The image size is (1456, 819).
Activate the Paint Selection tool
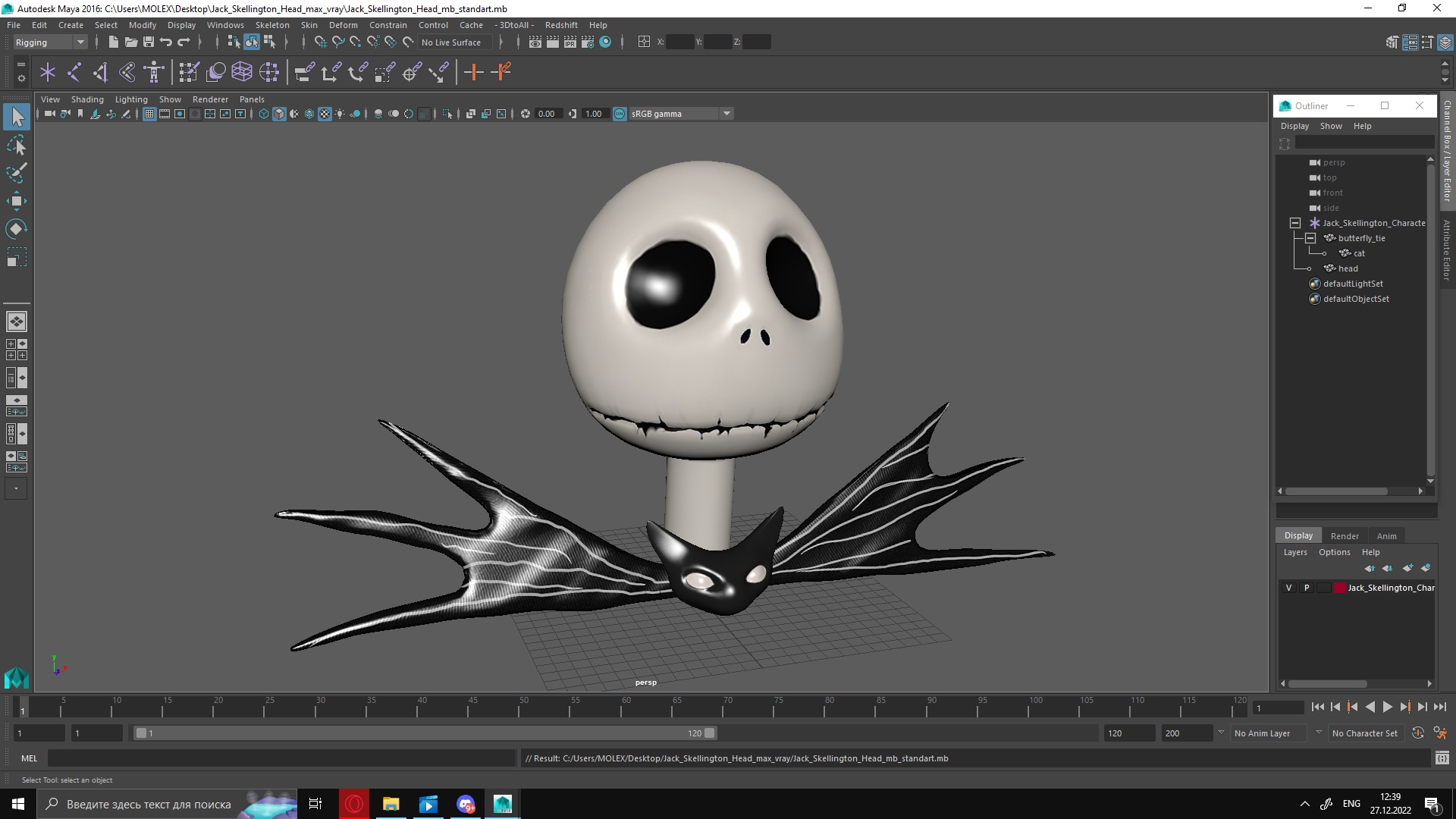(17, 173)
